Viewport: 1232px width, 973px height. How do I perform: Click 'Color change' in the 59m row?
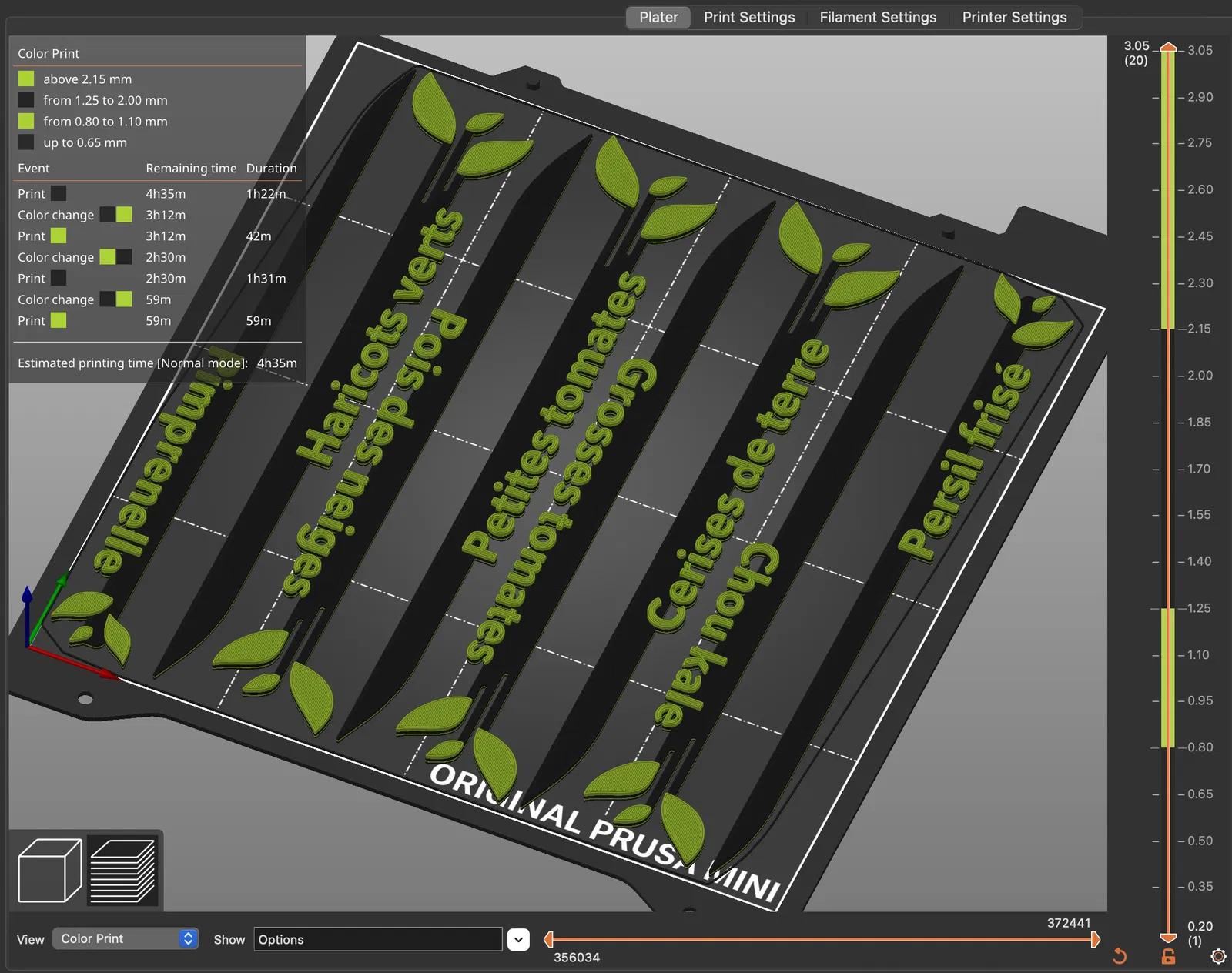coord(55,299)
